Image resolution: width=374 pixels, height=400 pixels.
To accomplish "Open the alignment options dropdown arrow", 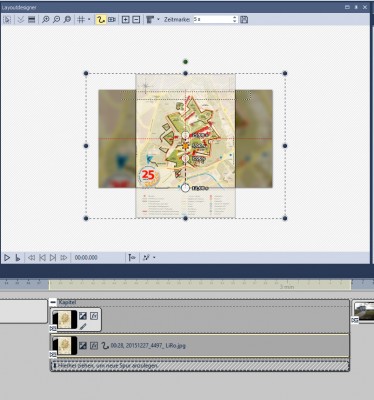I will coord(158,20).
